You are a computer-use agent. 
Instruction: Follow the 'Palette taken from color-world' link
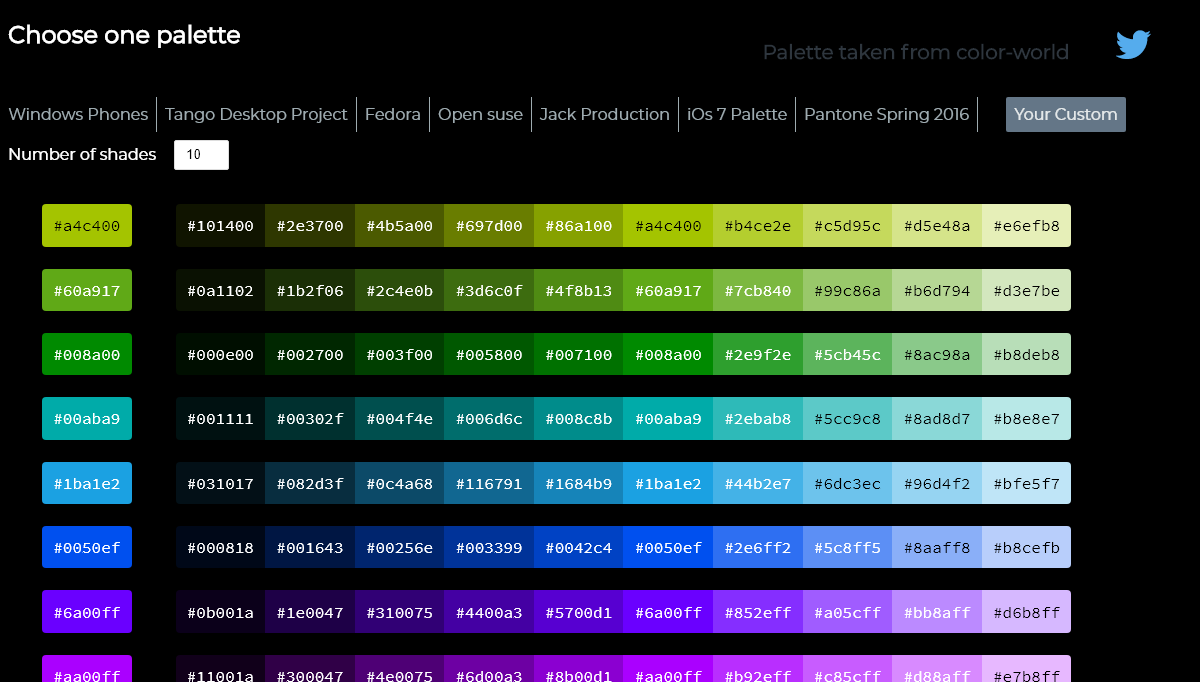(x=915, y=52)
